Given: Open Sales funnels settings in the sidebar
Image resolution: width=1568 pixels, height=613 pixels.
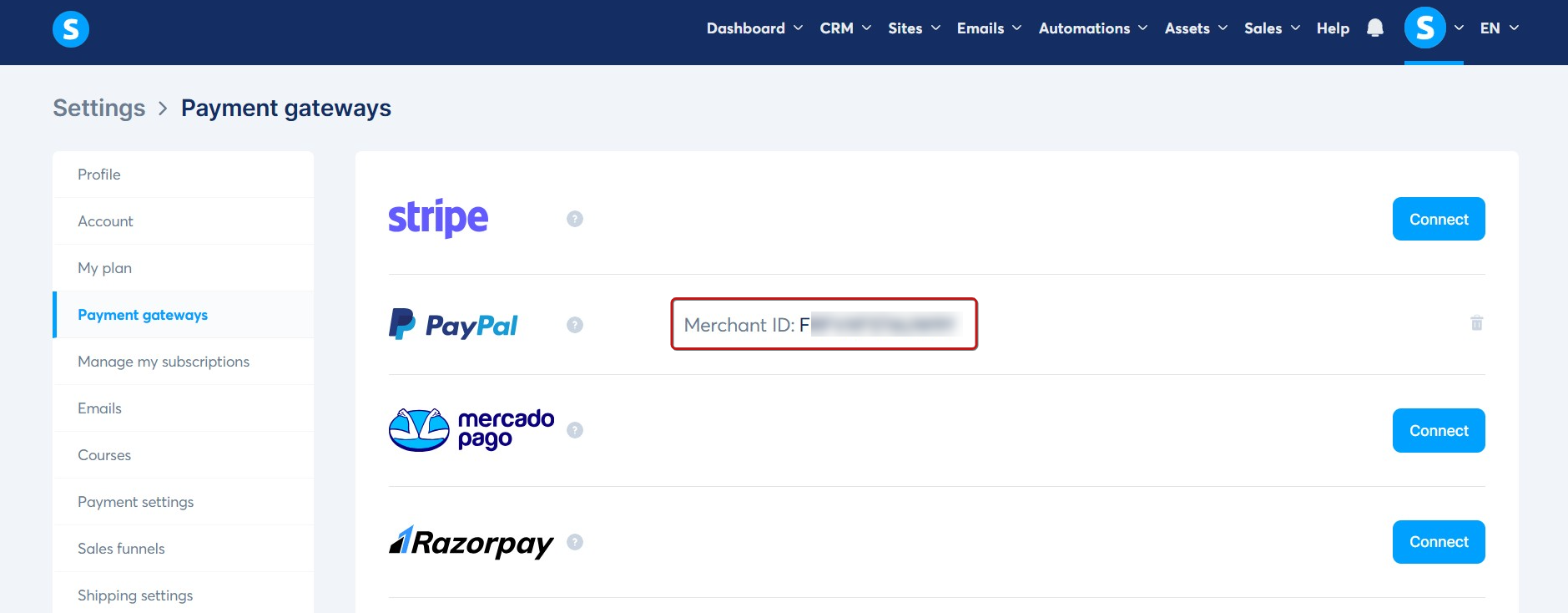Looking at the screenshot, I should coord(183,549).
